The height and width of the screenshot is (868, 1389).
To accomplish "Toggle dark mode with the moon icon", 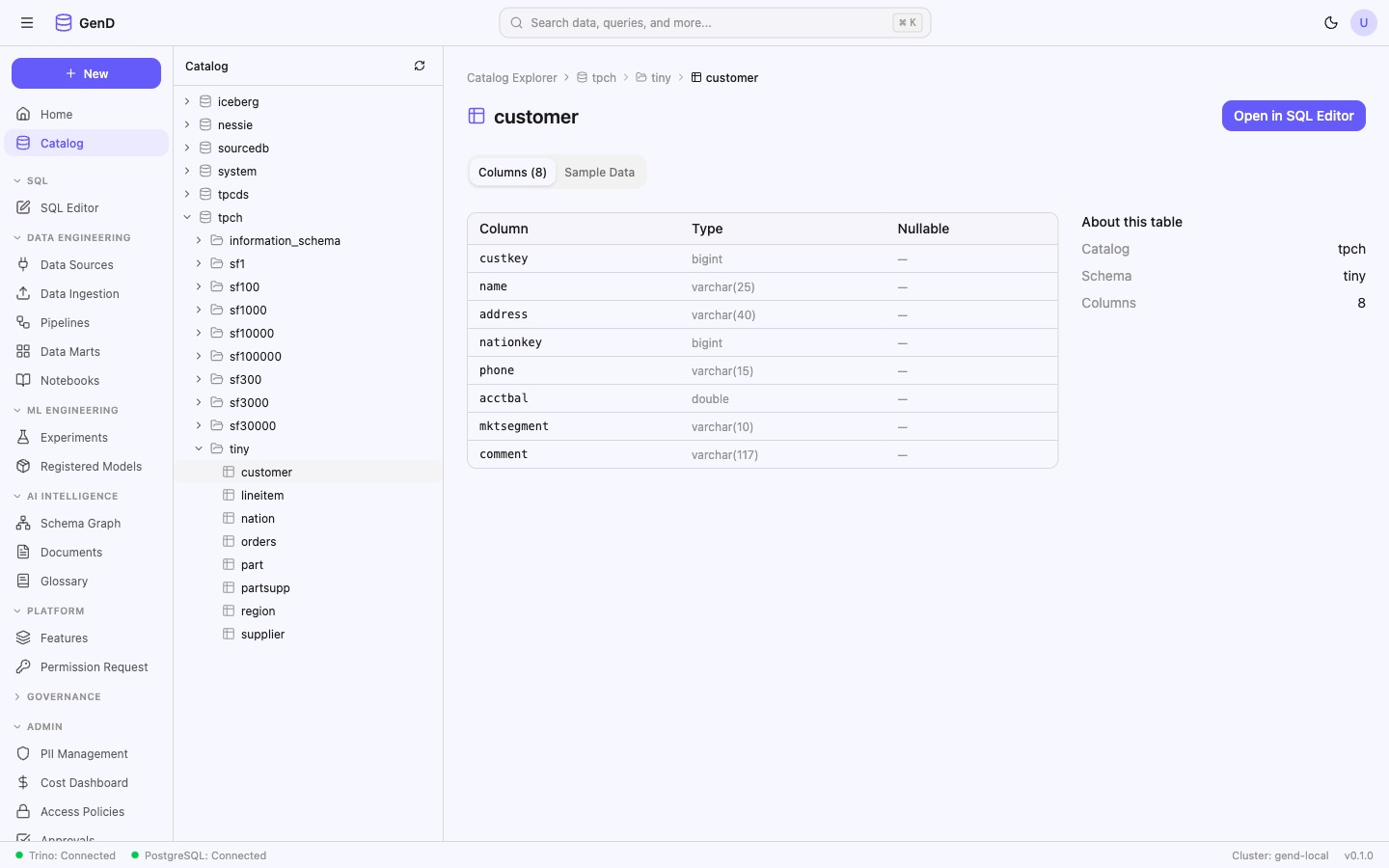I will 1331,23.
